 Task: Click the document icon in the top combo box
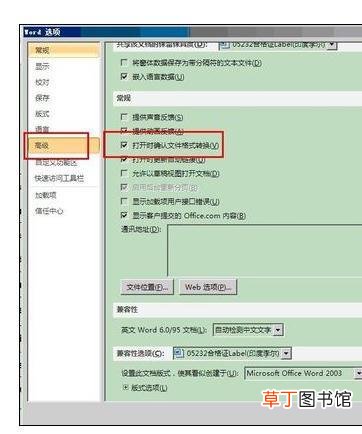coord(225,45)
